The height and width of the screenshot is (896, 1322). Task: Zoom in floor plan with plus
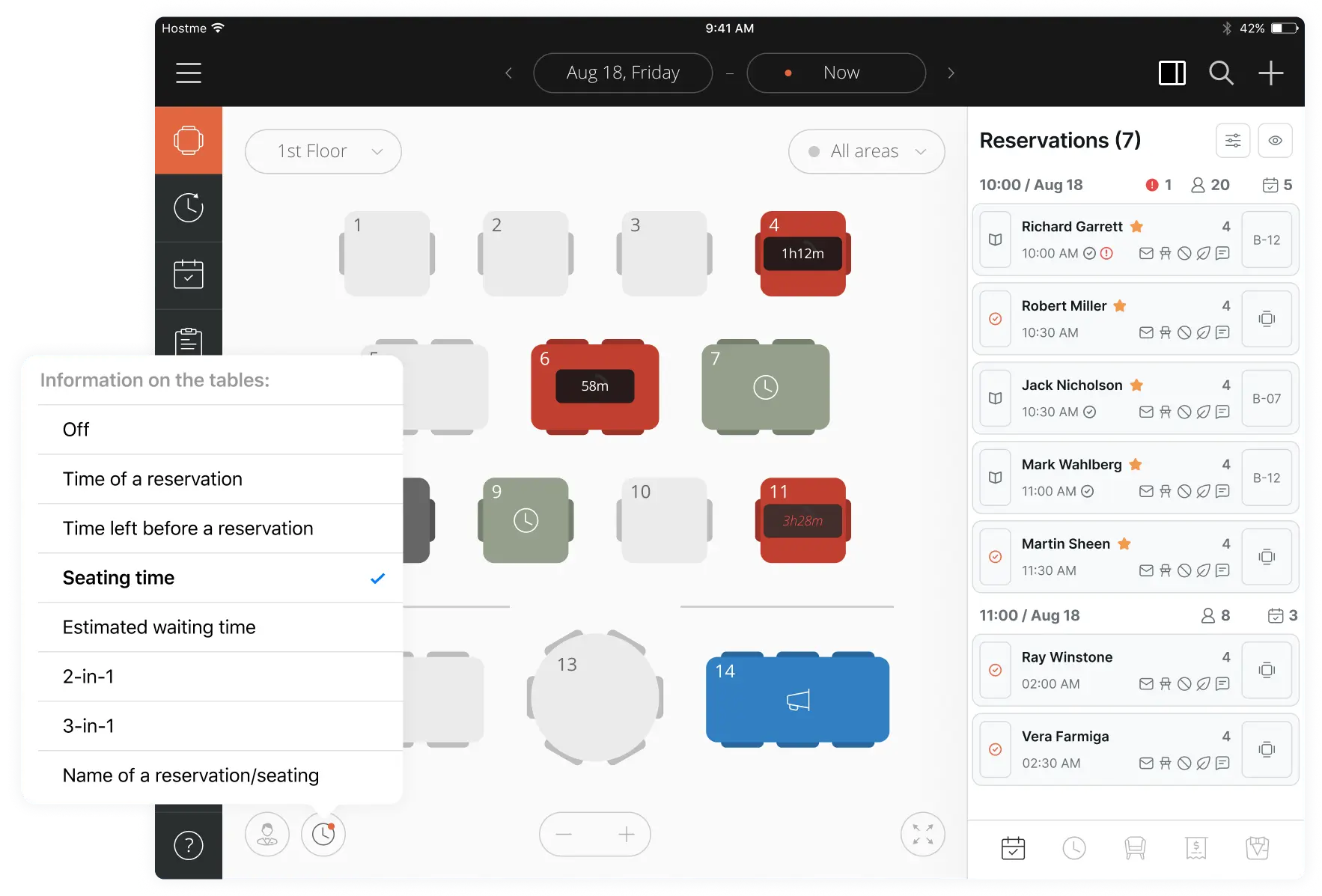tap(627, 834)
